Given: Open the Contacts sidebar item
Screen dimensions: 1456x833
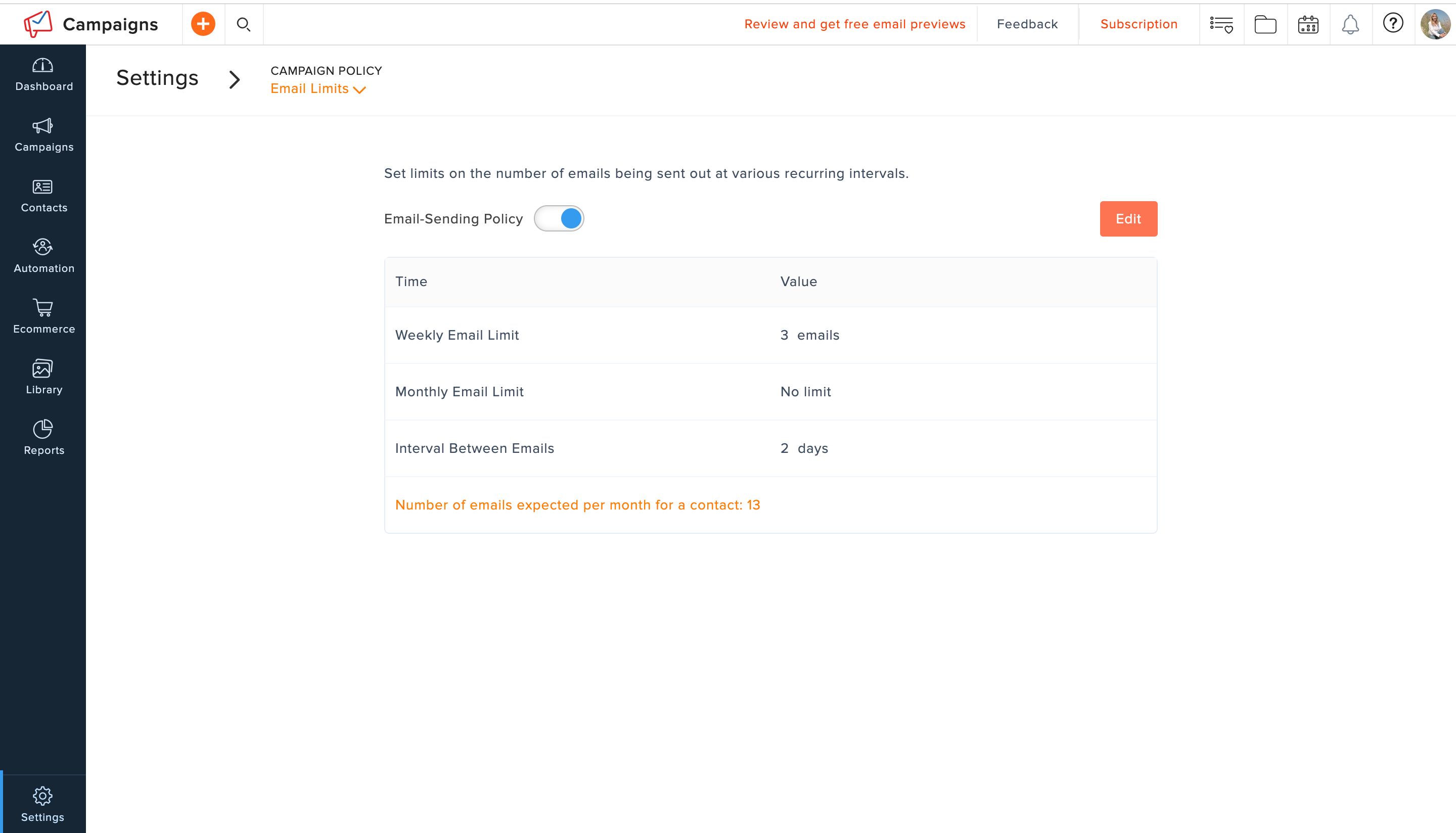Looking at the screenshot, I should [43, 195].
